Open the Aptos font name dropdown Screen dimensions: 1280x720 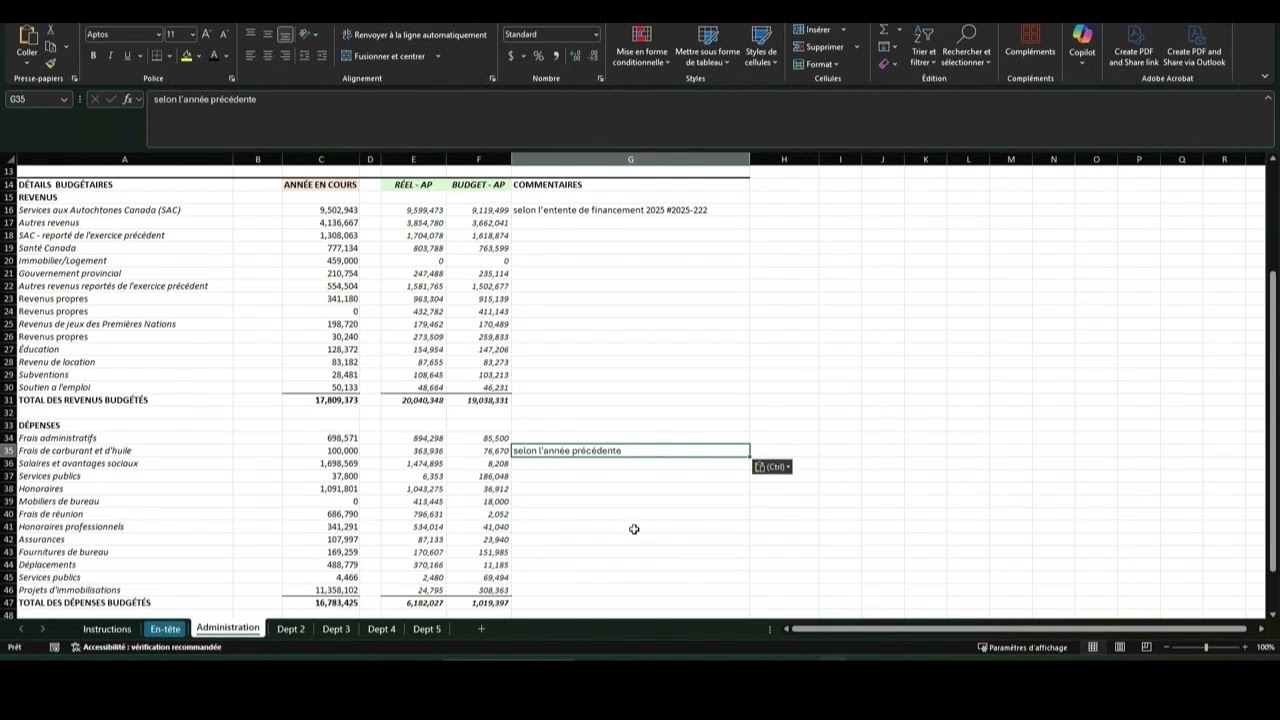(158, 35)
